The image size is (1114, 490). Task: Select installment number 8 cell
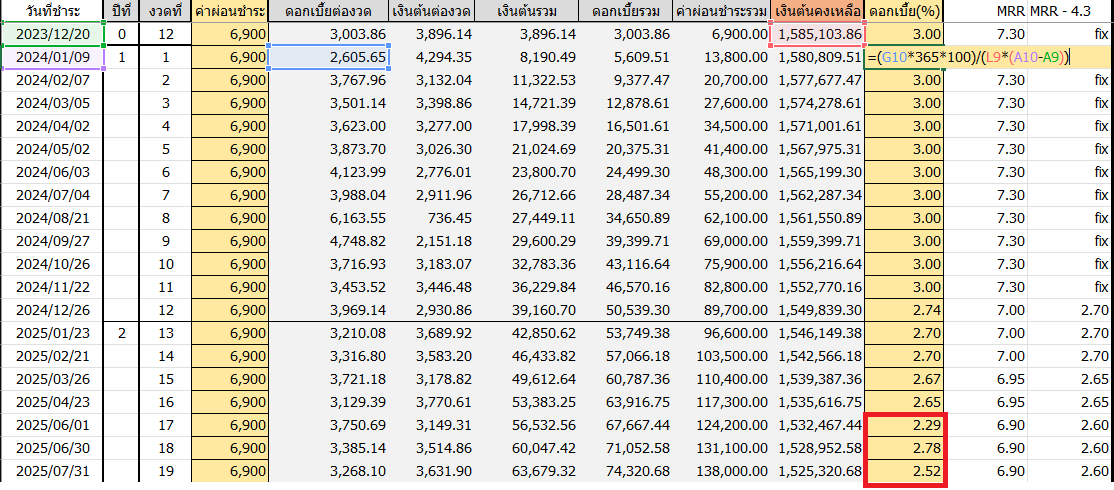point(165,218)
